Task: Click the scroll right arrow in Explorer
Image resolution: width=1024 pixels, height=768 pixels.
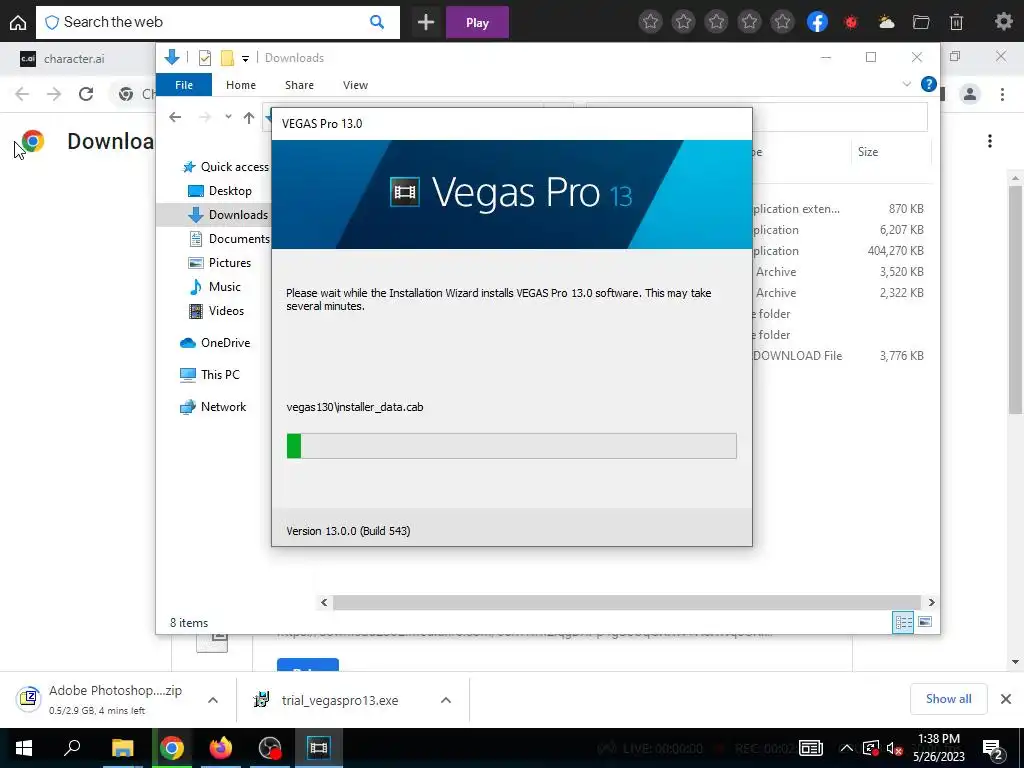Action: [931, 602]
